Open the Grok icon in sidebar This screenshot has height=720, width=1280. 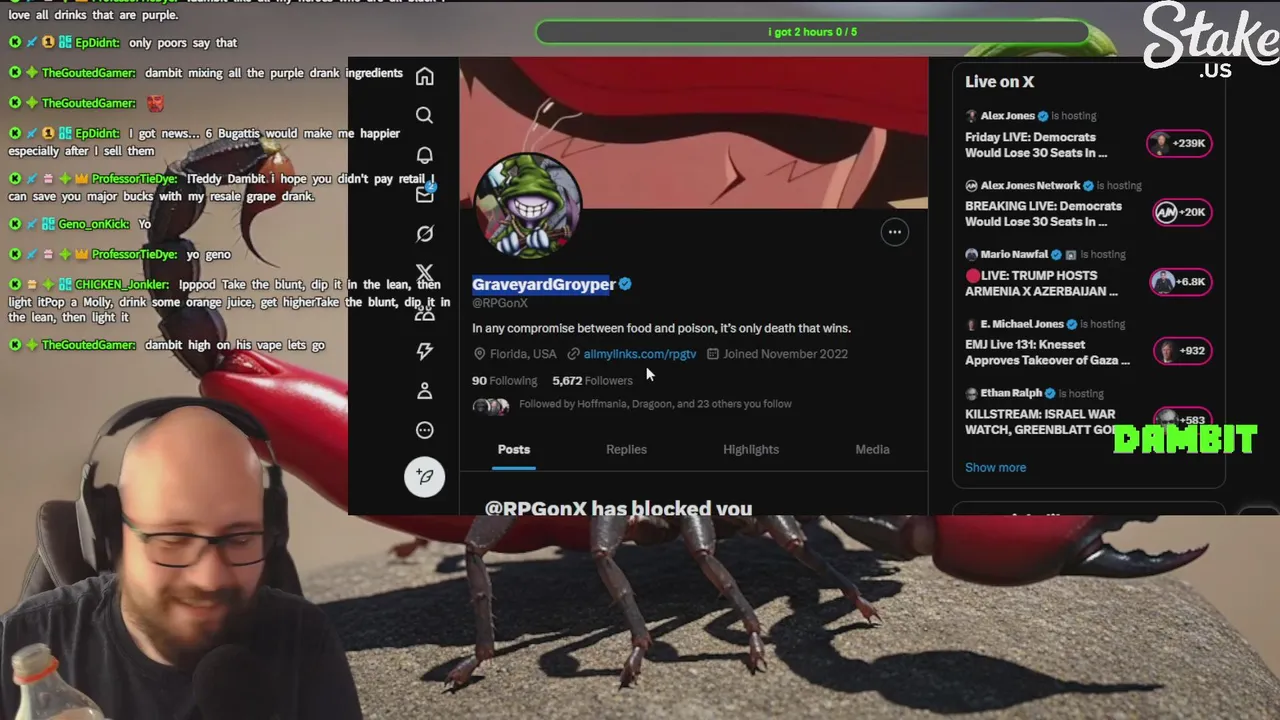(425, 234)
